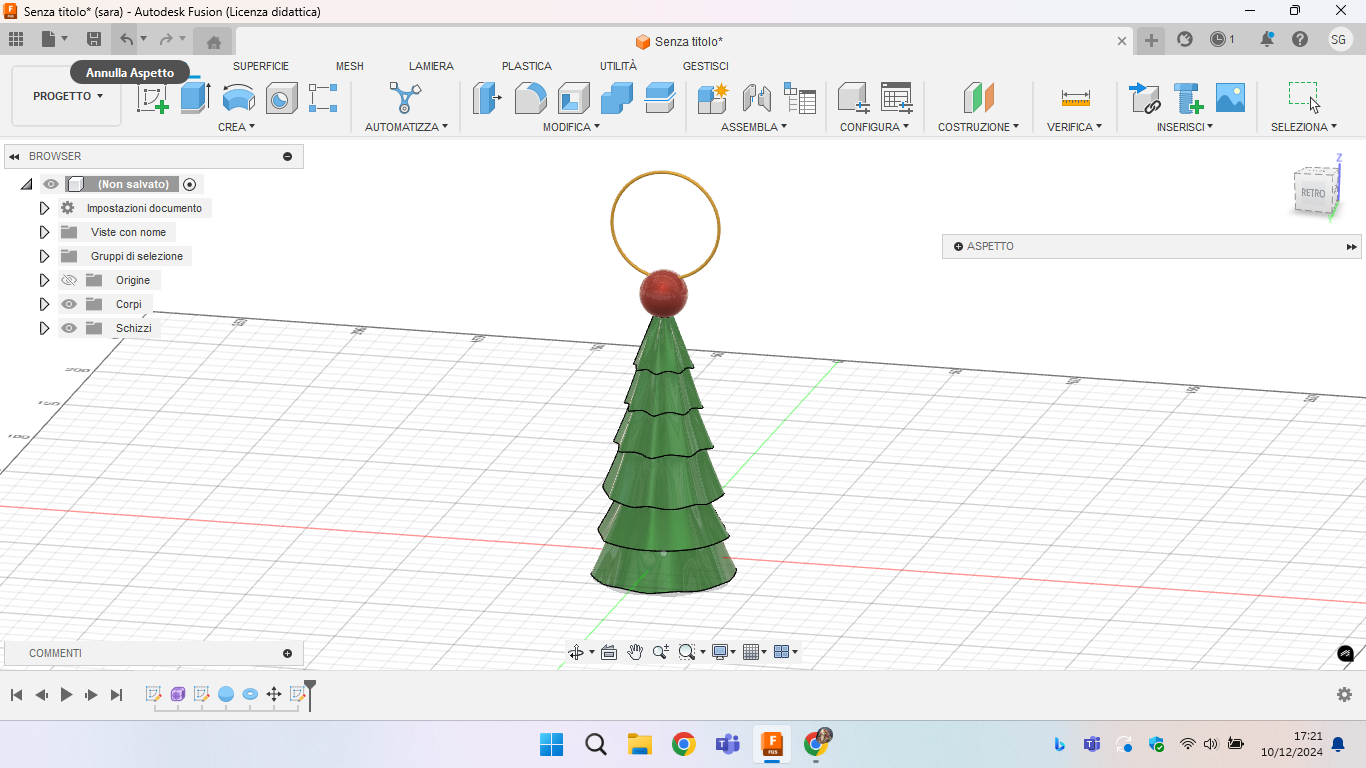This screenshot has width=1366, height=768.
Task: Open the notifications bell
Action: (1267, 40)
